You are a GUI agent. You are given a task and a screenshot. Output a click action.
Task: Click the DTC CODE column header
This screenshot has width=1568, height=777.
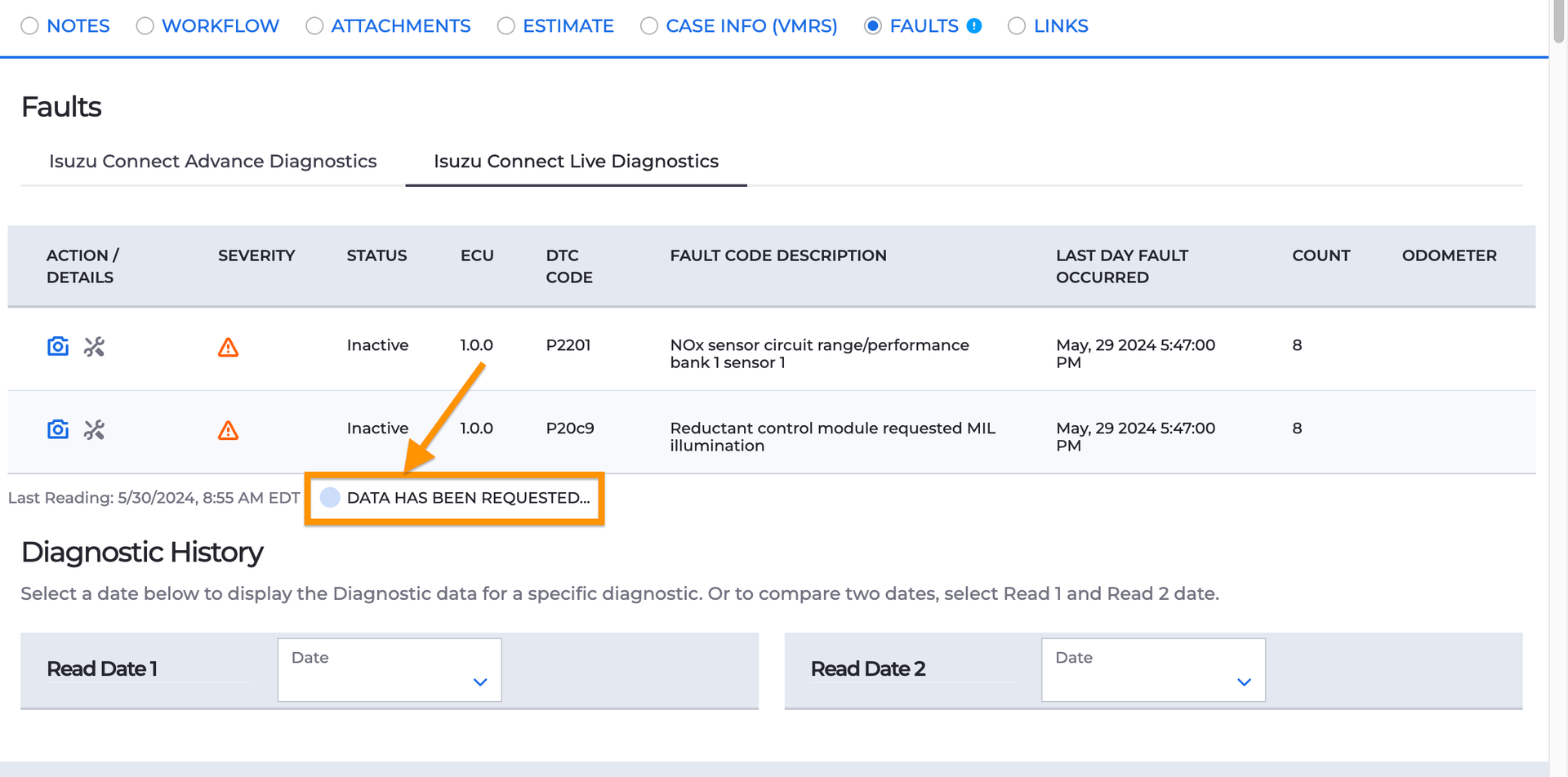pyautogui.click(x=569, y=266)
